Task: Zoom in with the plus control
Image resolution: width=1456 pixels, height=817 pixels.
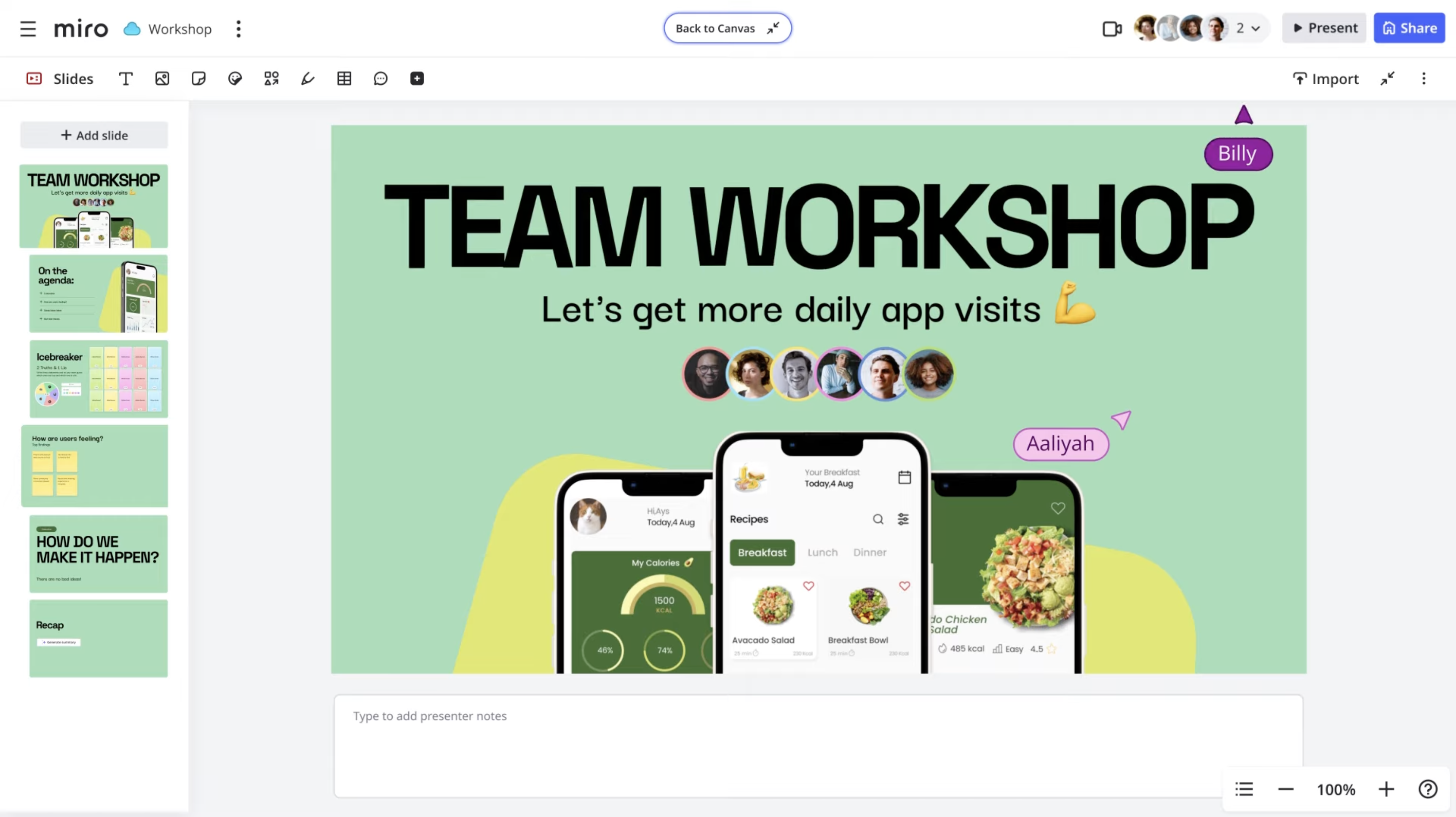Action: [x=1386, y=789]
